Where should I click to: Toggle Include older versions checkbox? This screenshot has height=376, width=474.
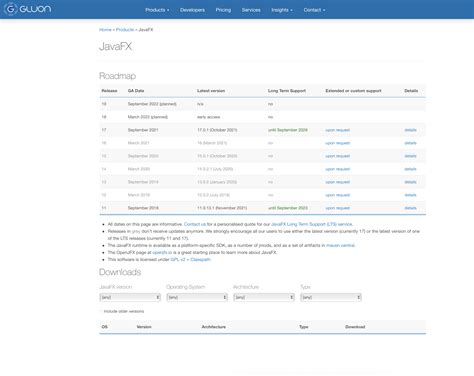click(101, 311)
